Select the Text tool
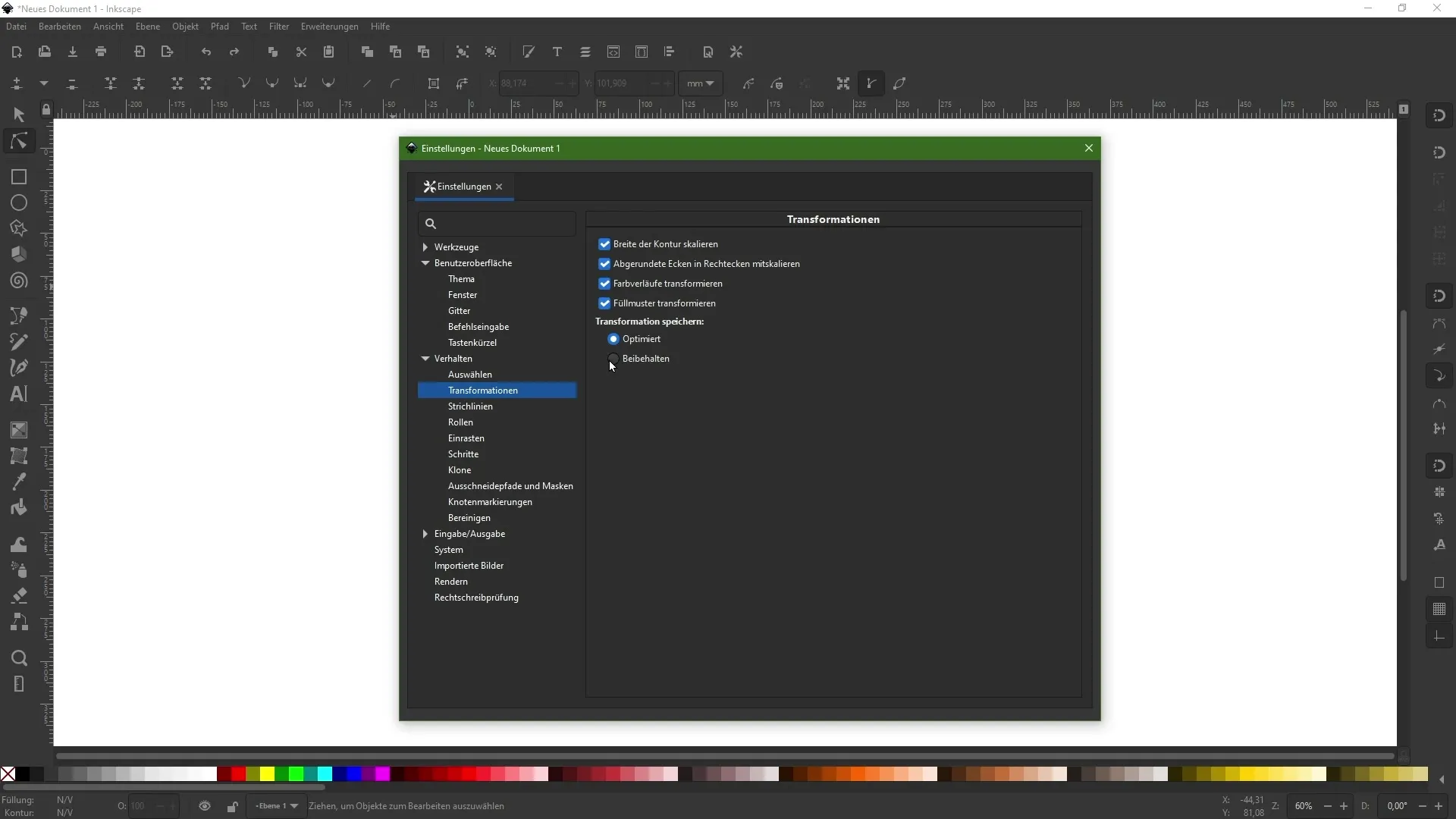 click(x=19, y=394)
